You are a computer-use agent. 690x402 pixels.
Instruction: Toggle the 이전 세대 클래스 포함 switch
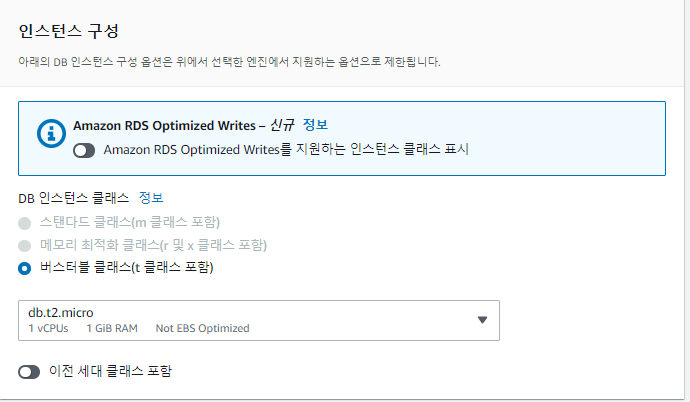click(29, 372)
